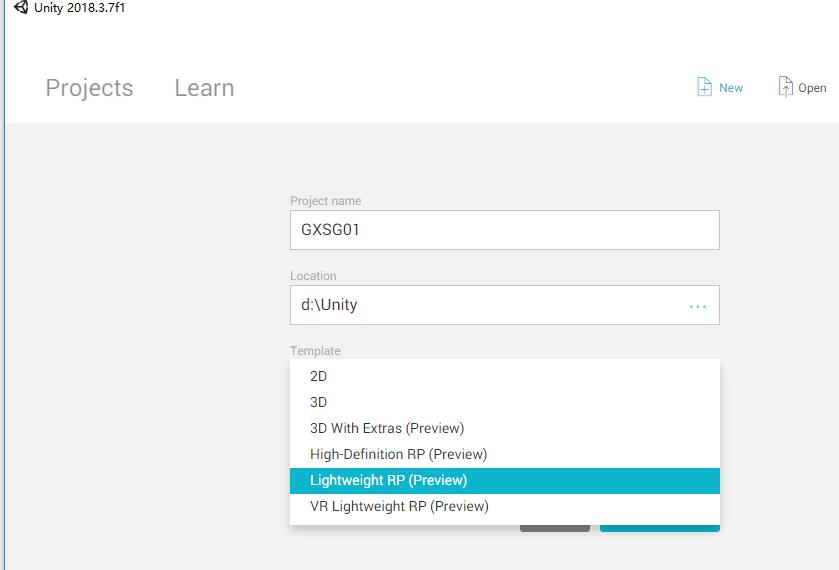
Task: Pick the highlighted Lightweight RP (Preview) option
Action: [x=505, y=480]
